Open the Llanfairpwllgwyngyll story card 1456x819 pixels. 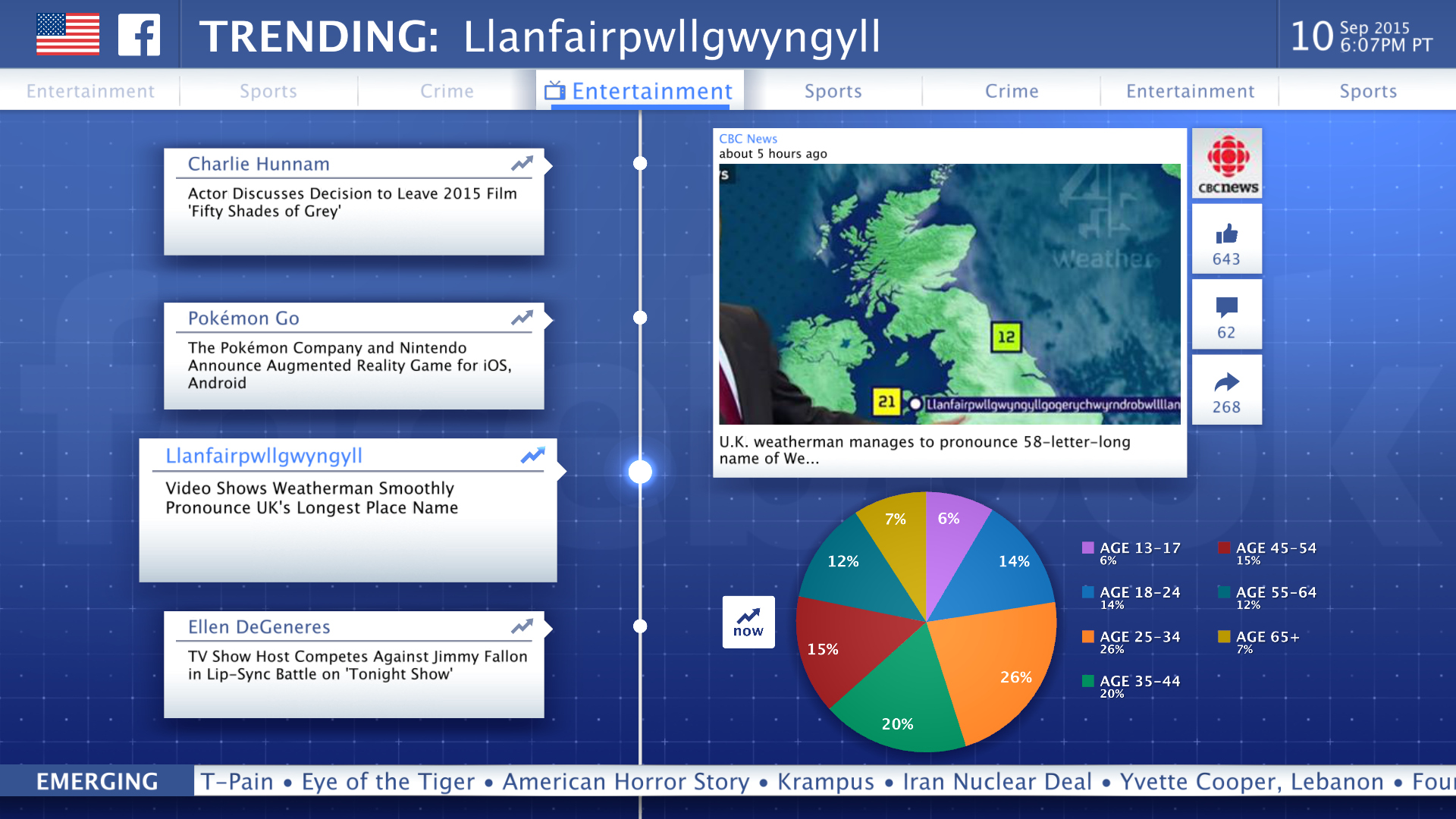(x=348, y=510)
